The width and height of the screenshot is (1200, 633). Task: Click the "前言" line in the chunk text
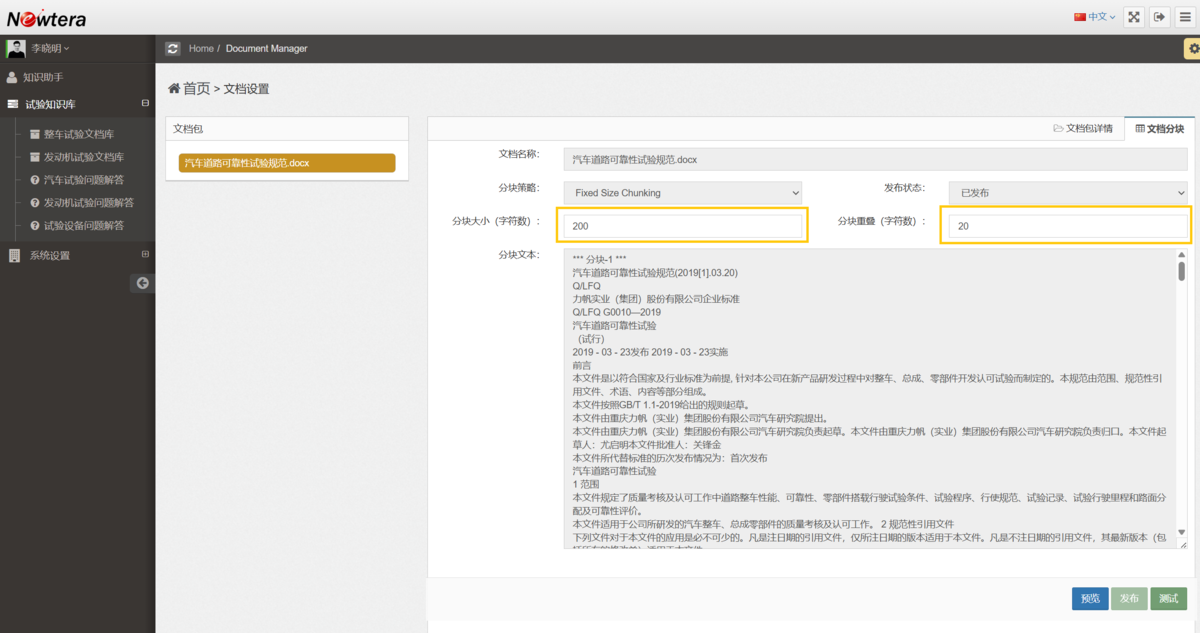(582, 366)
